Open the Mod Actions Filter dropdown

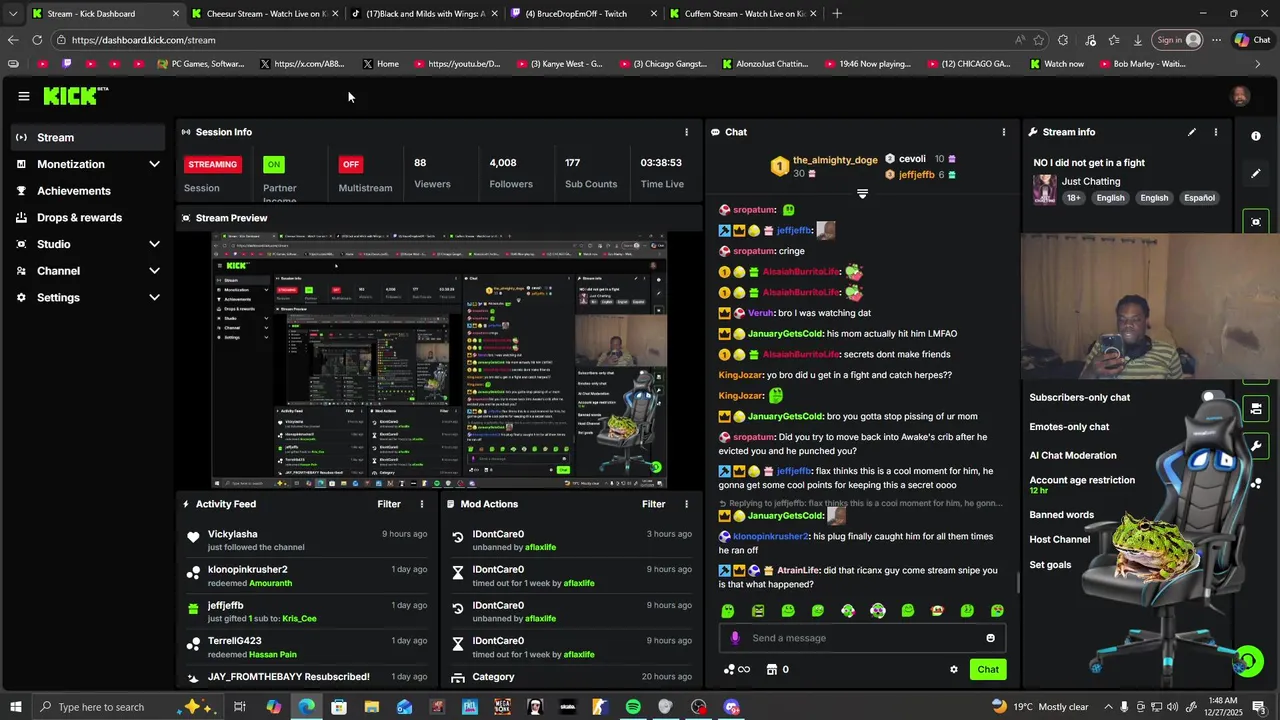coord(653,504)
